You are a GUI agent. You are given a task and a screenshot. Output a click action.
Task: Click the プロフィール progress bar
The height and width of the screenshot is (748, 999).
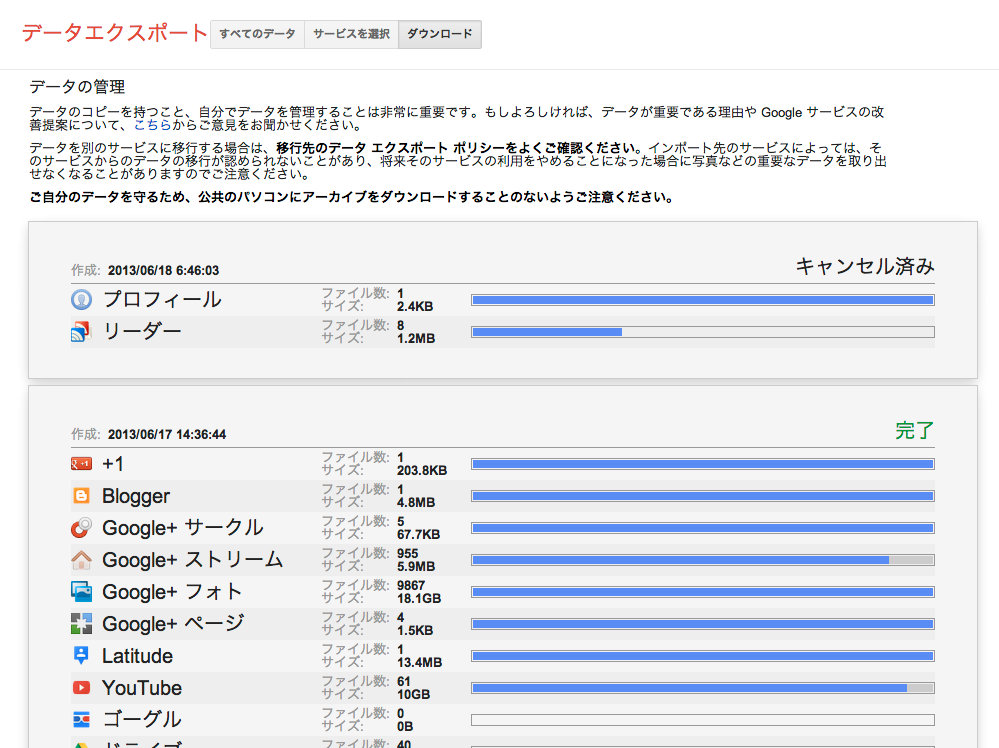[x=703, y=300]
